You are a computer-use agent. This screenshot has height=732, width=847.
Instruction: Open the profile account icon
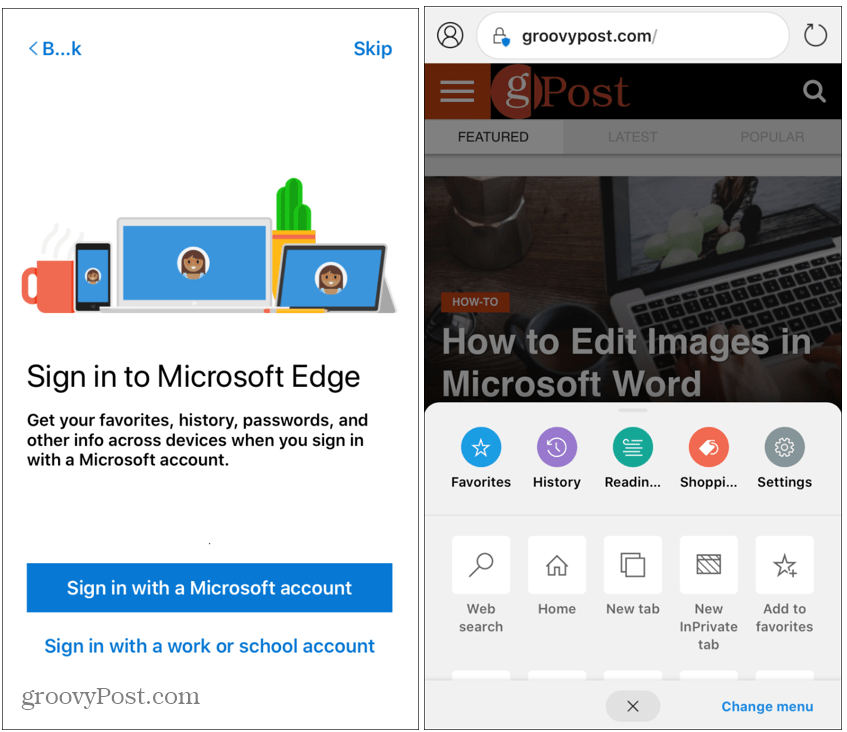click(x=450, y=36)
